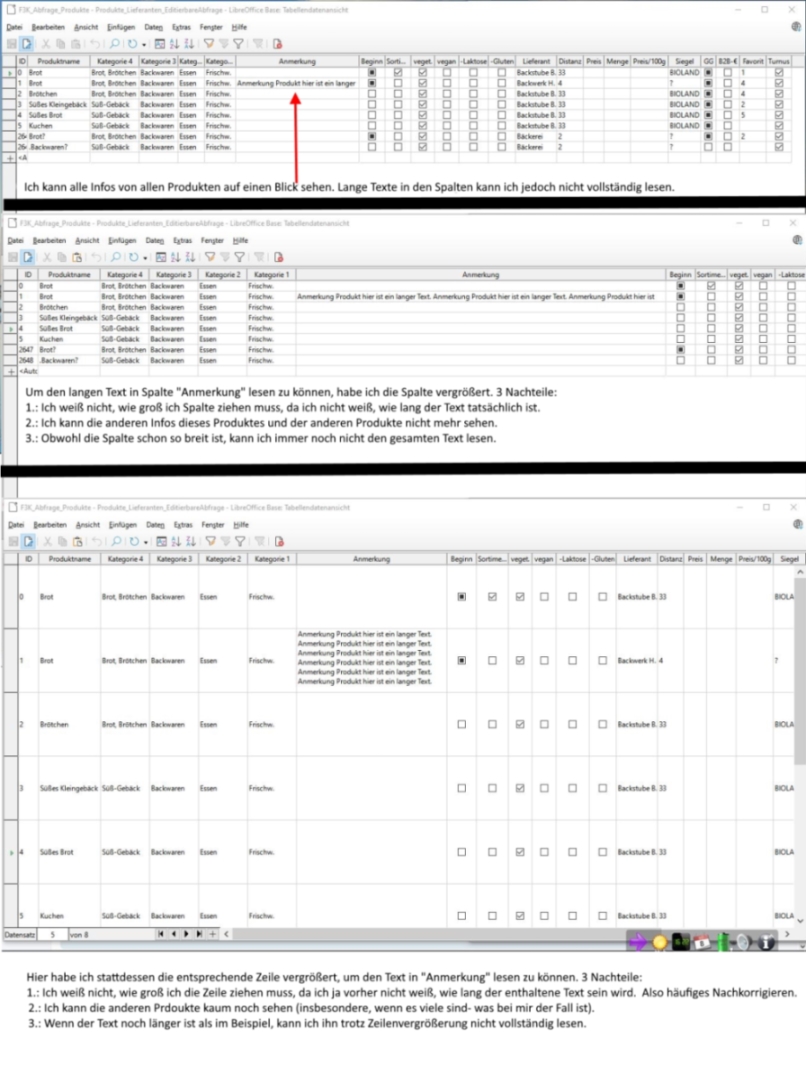This screenshot has height=1065, width=806.
Task: Open Refresh dropdown arrow in bottom window toolbar
Action: coord(144,539)
